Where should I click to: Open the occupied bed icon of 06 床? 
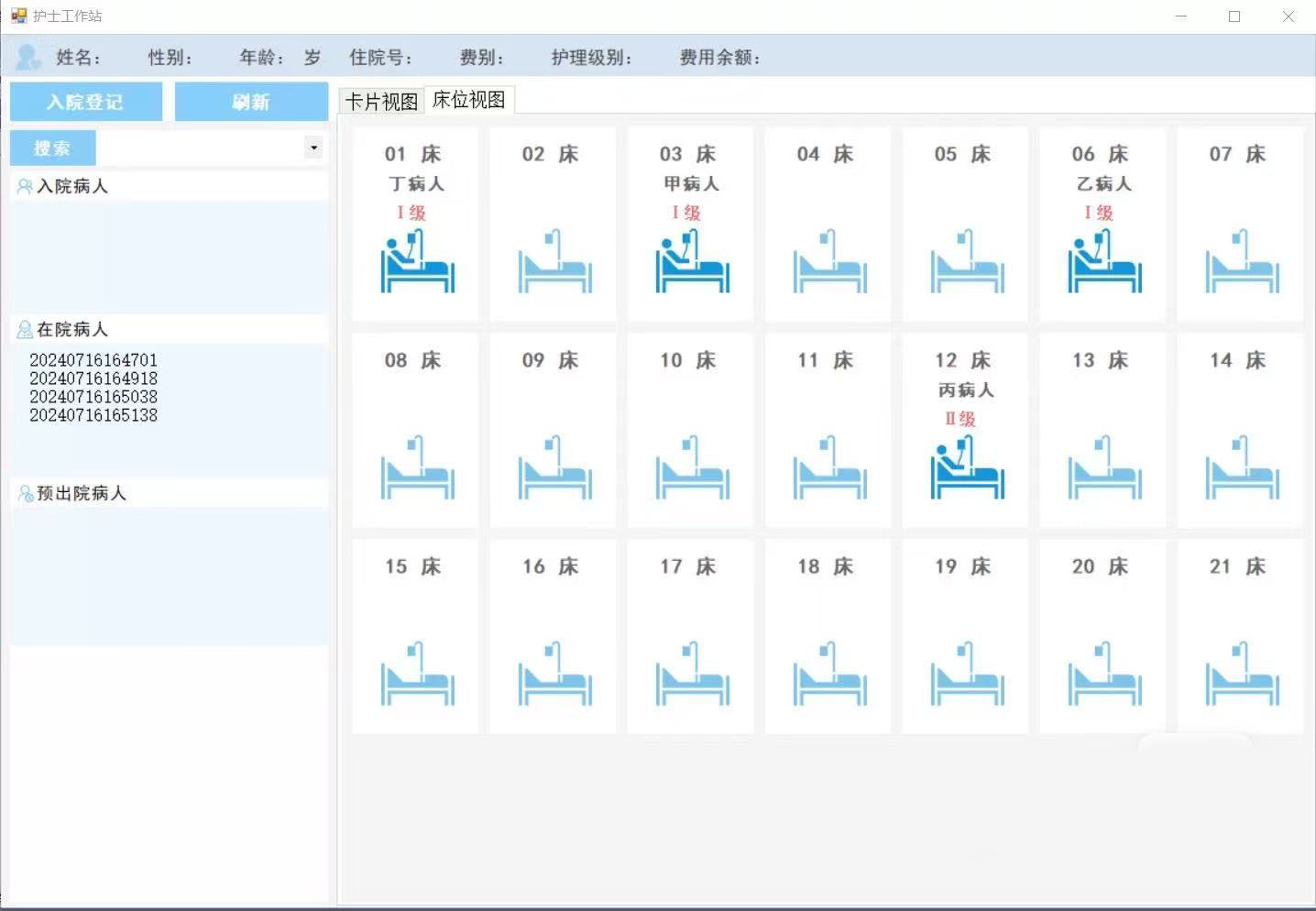[x=1104, y=261]
